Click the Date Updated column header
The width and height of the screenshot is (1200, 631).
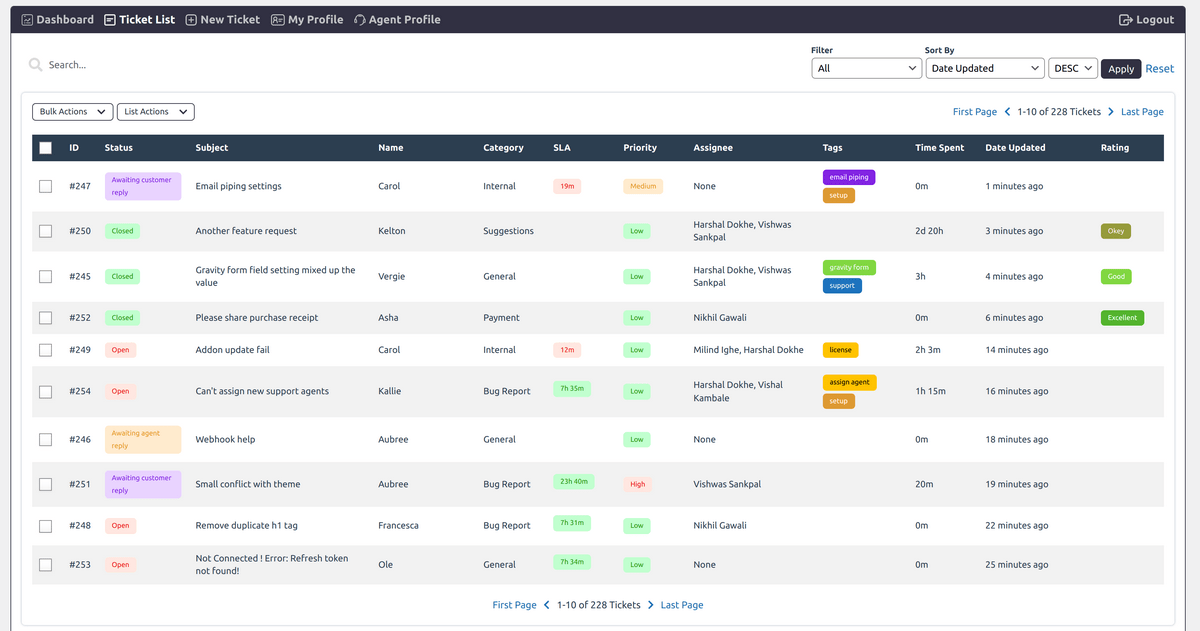coord(1015,148)
